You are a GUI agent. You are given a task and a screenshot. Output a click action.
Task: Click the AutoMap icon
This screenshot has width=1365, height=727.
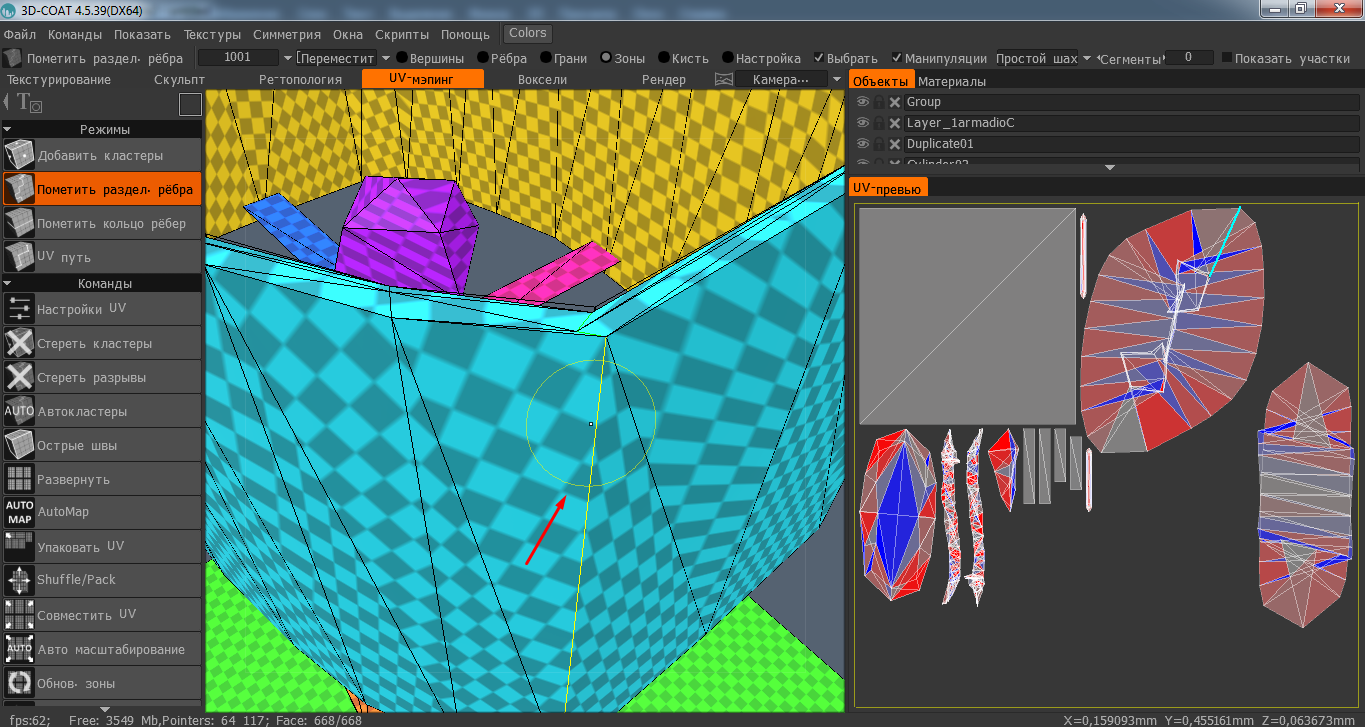click(19, 512)
